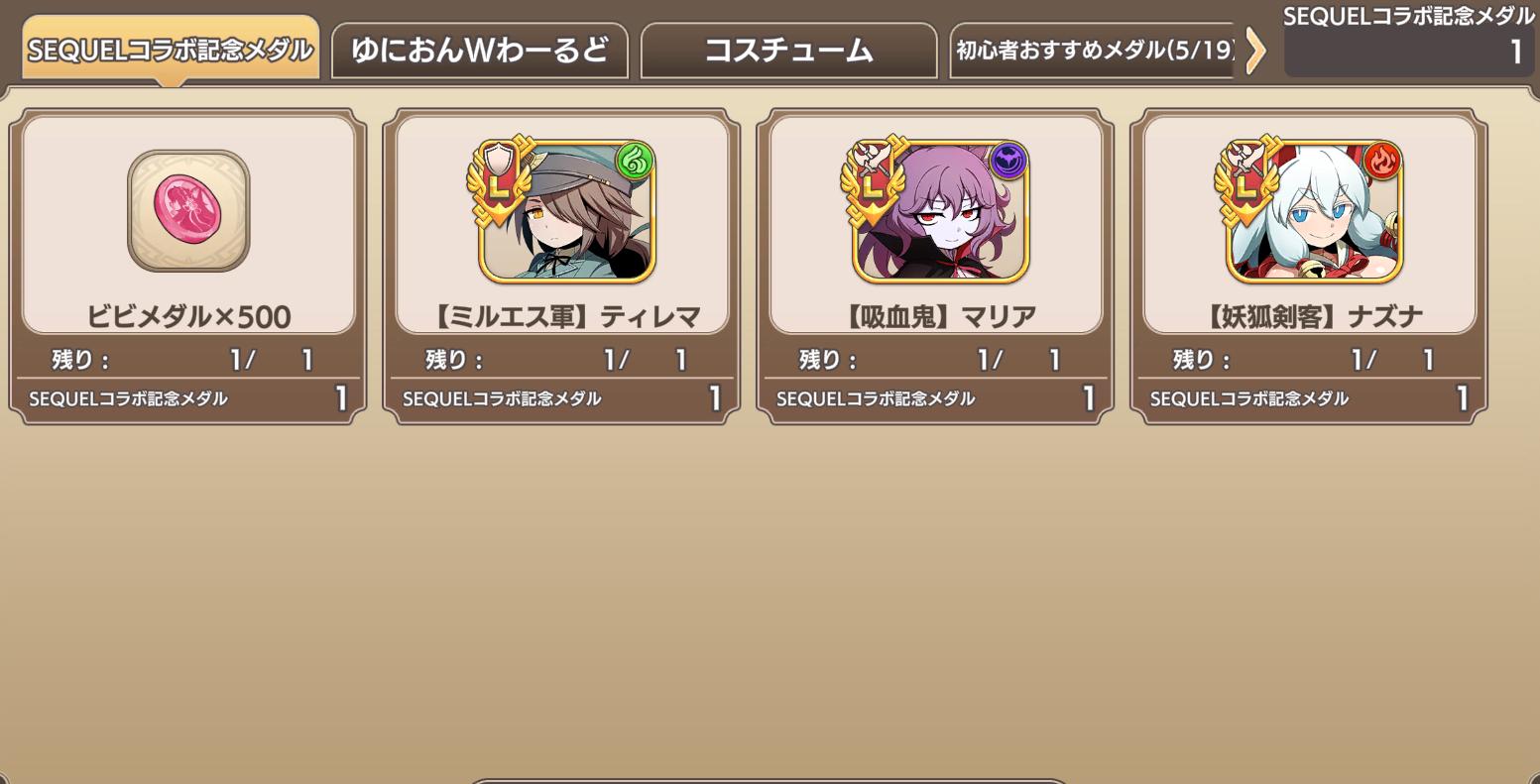Select the pink ビビメダル medal icon
Viewport: 1540px width, 784px height.
click(188, 210)
